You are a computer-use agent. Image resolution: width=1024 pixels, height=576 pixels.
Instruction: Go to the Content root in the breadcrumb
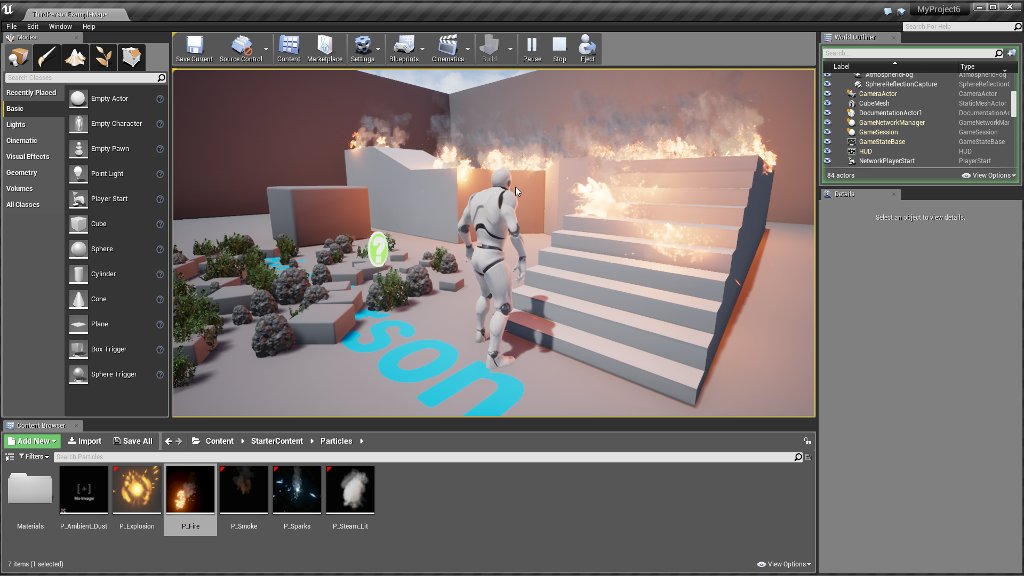click(219, 441)
